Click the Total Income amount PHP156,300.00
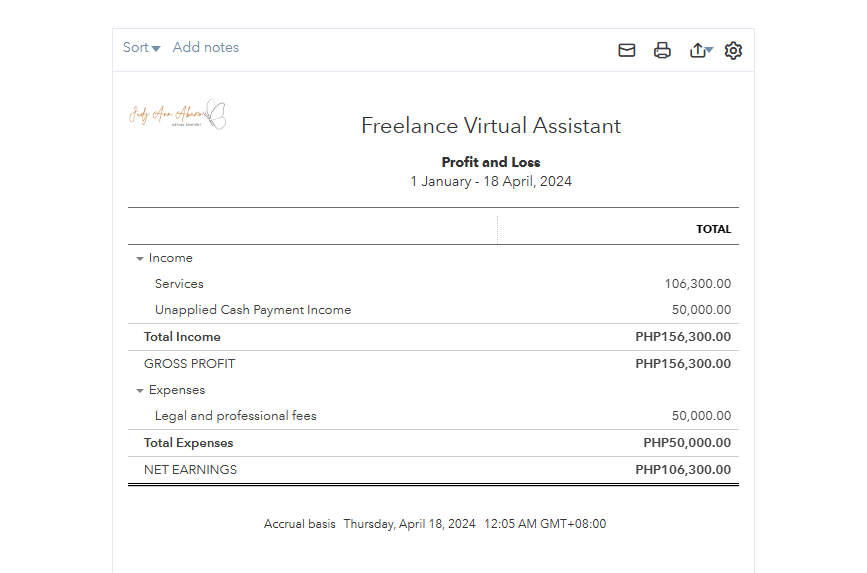The image size is (867, 573). coord(683,337)
